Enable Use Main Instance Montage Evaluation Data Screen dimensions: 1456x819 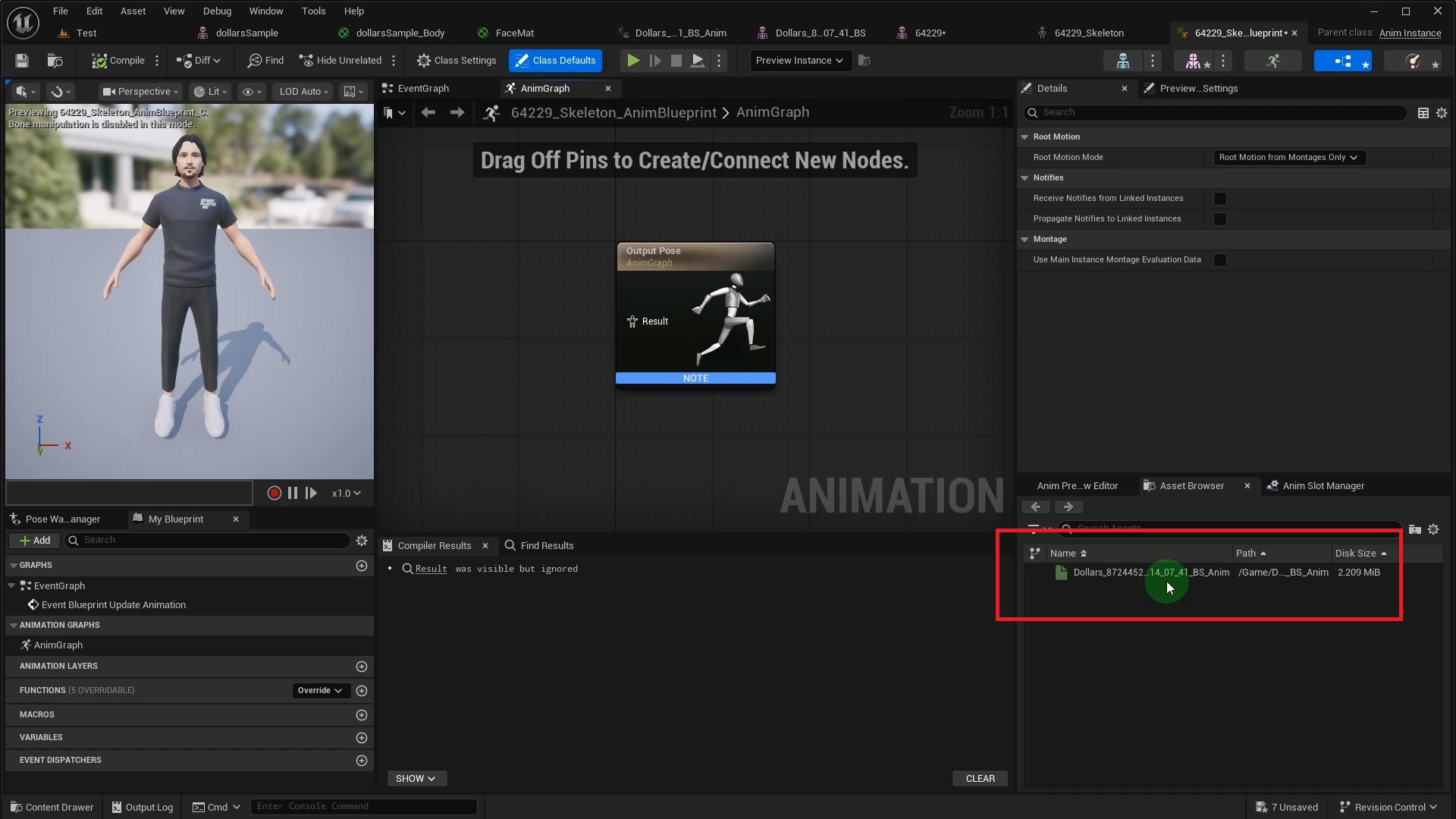1220,259
